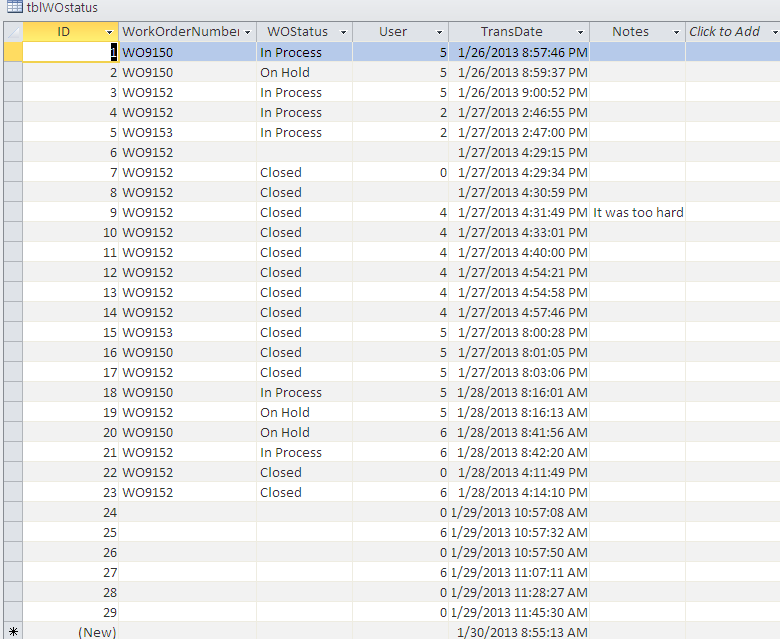Click the empty Notes cell in record 12
Screen dimensions: 780x639
pos(638,272)
